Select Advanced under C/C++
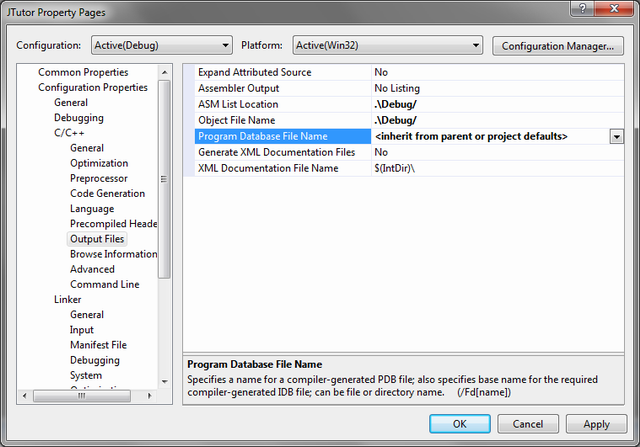Screen dimensions: 640x447 pyautogui.click(x=92, y=269)
